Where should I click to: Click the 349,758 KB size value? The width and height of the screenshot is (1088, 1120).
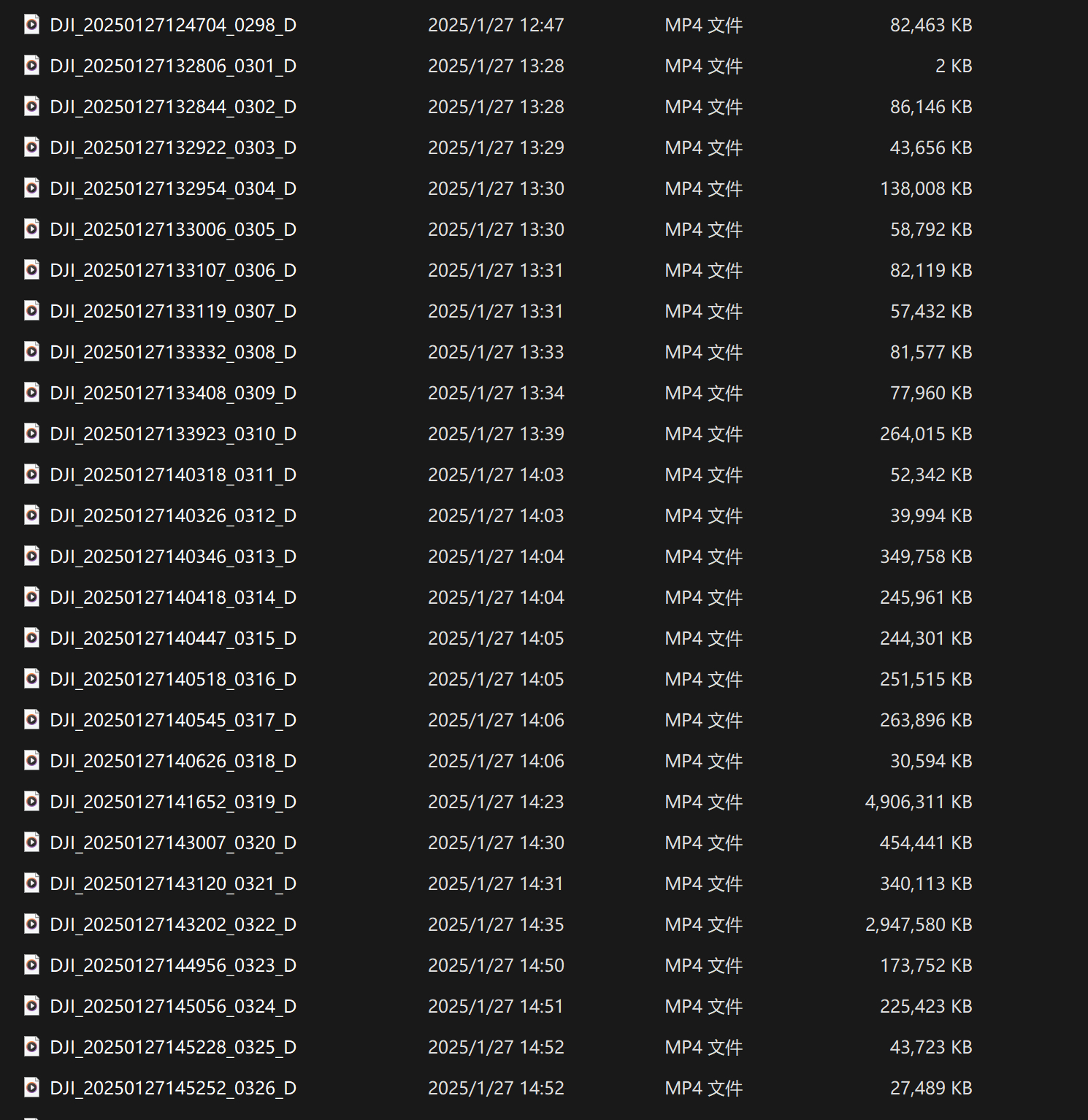point(926,557)
